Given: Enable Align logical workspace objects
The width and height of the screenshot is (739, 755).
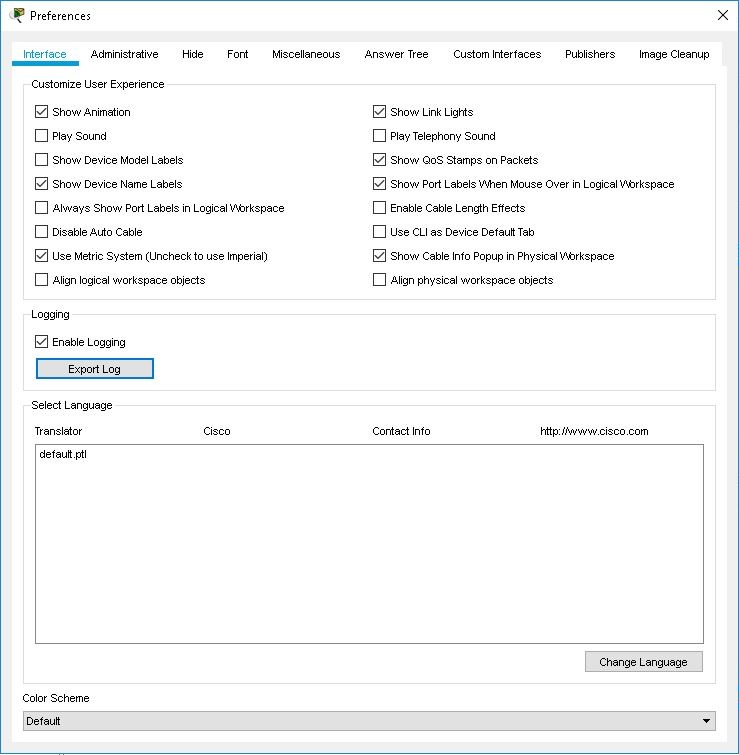Looking at the screenshot, I should (41, 280).
